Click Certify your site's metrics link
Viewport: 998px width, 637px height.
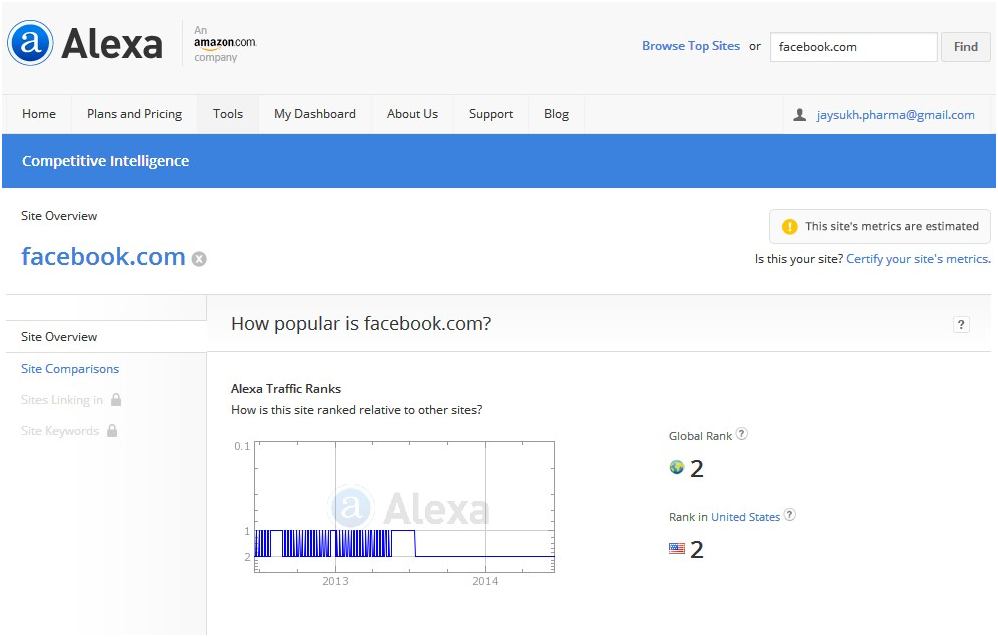coord(917,259)
